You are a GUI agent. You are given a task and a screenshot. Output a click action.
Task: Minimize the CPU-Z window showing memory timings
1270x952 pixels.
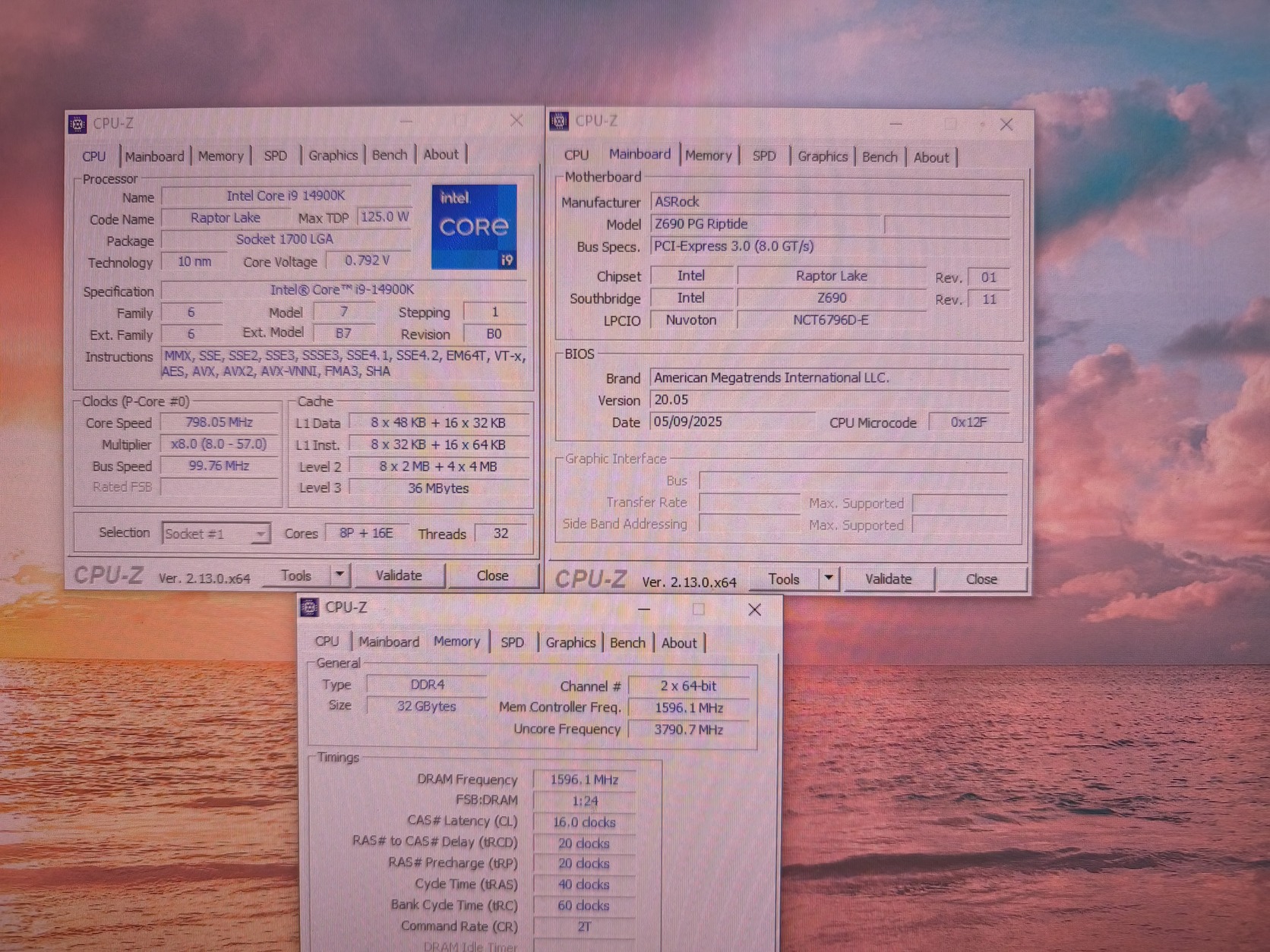pyautogui.click(x=644, y=609)
